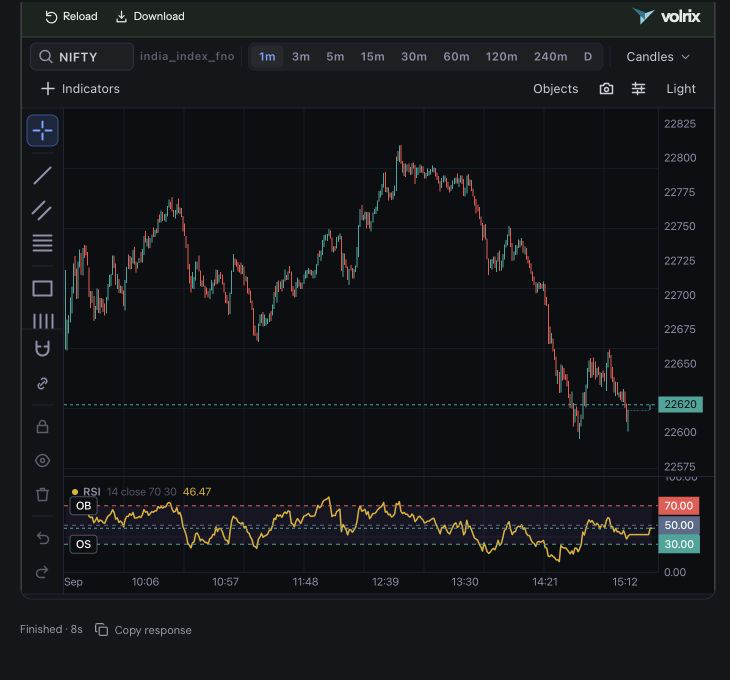Viewport: 730px width, 680px height.
Task: Open the Objects list
Action: 555,89
